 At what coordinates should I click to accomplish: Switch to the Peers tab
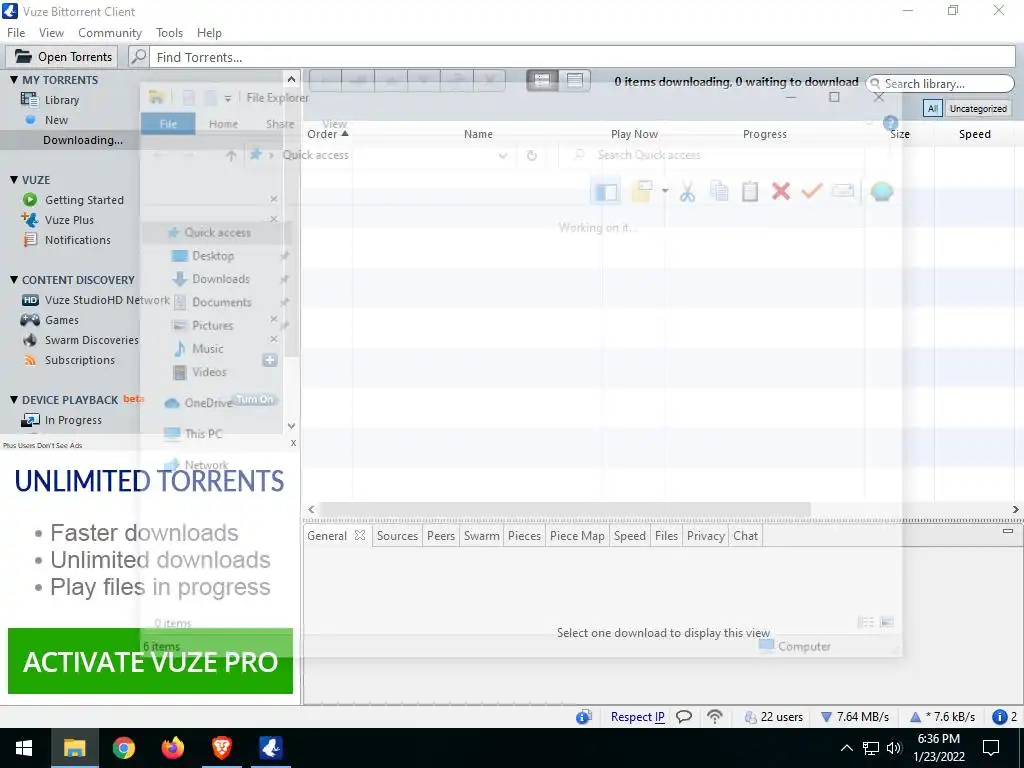tap(441, 536)
